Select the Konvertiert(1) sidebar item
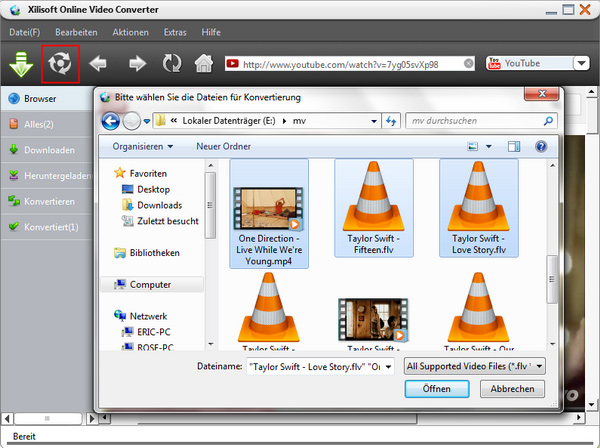This screenshot has height=448, width=600. coord(47,227)
